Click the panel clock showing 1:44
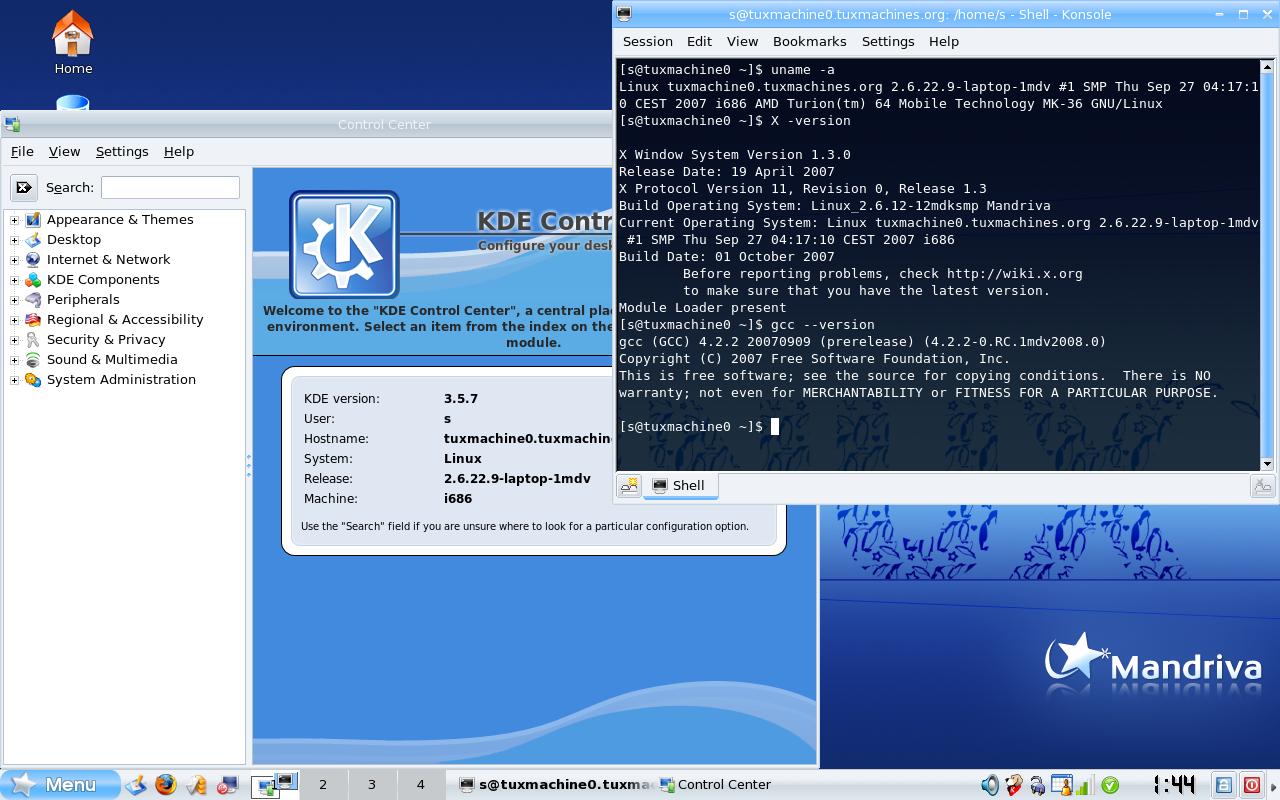The width and height of the screenshot is (1280, 800). [1173, 785]
